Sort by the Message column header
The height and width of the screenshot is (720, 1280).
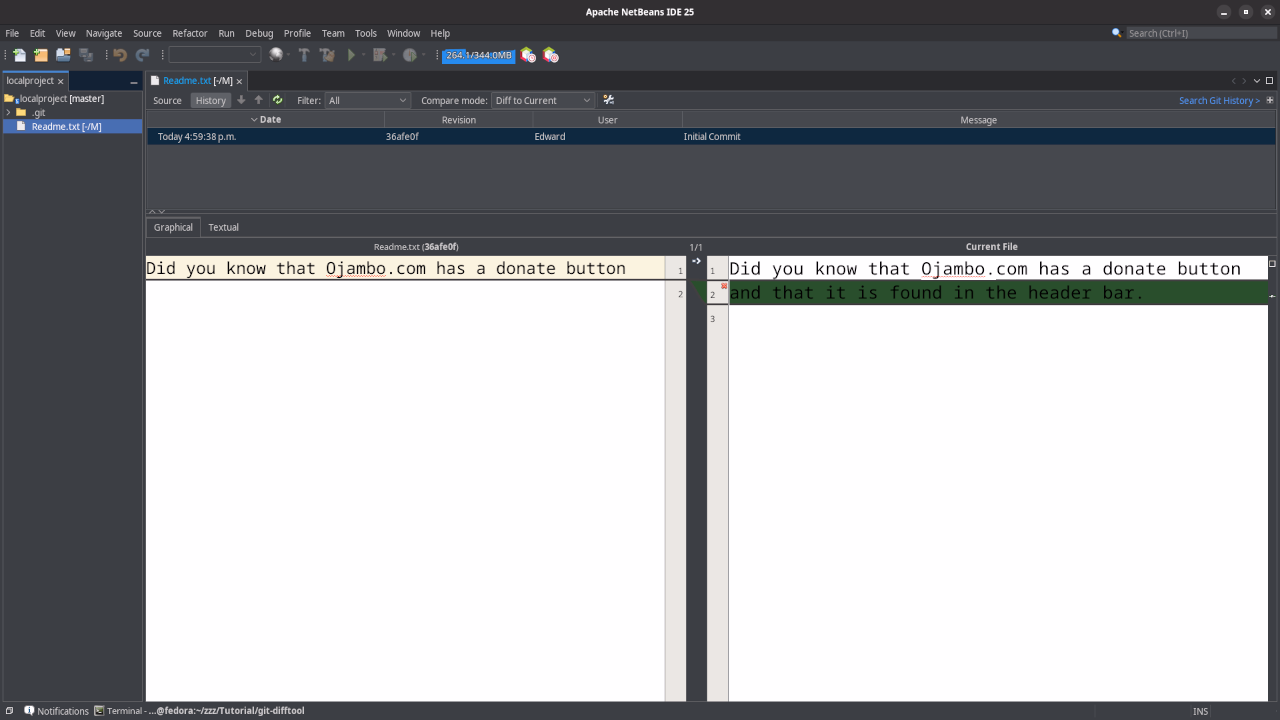pos(978,119)
